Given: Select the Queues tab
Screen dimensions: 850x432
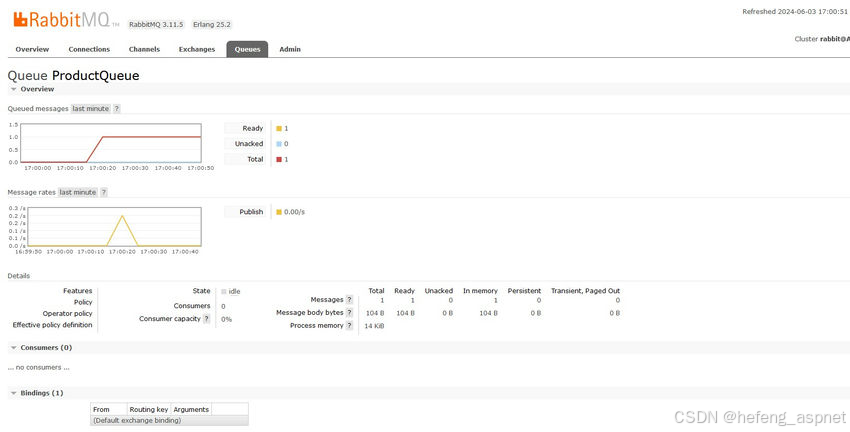Looking at the screenshot, I should [x=247, y=49].
